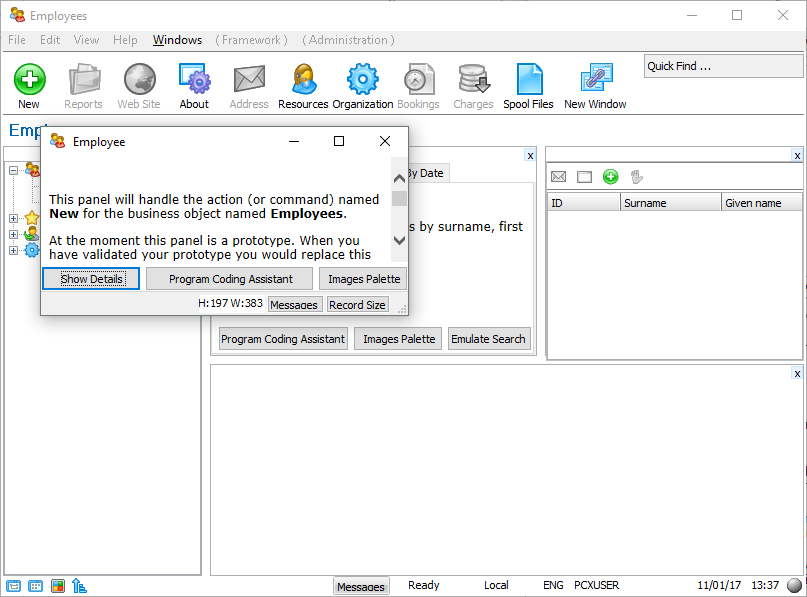Click Messages button in status bar
Screen dimensions: 807x597
click(x=361, y=586)
